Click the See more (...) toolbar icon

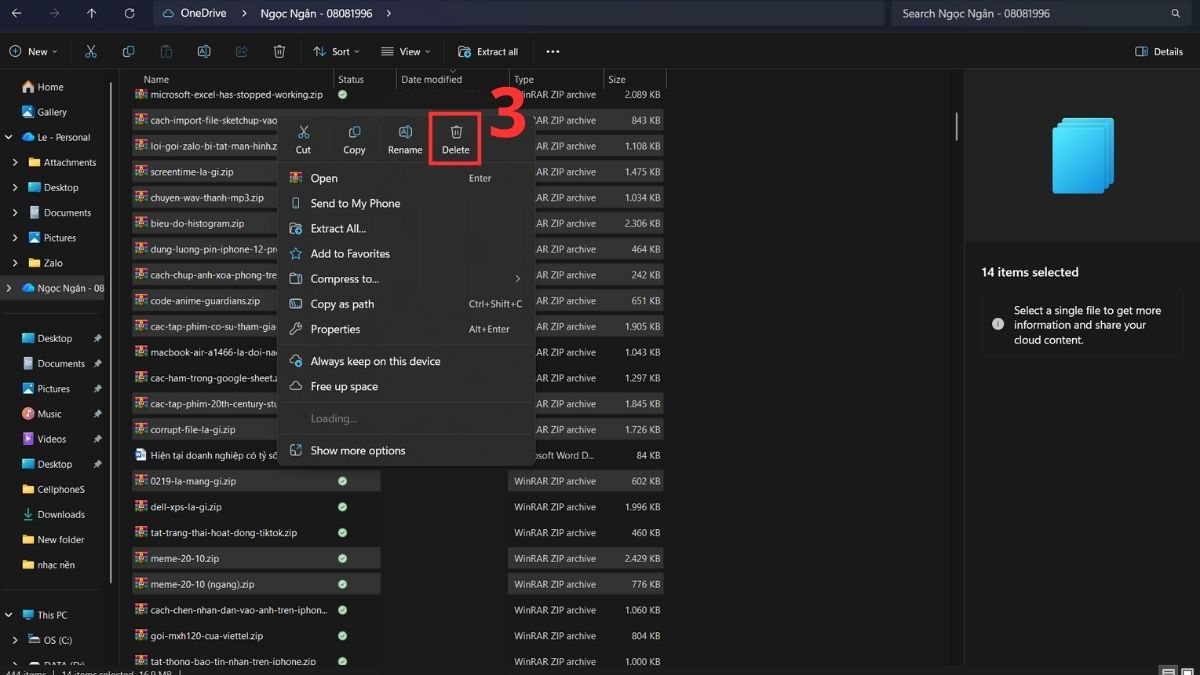coord(552,51)
